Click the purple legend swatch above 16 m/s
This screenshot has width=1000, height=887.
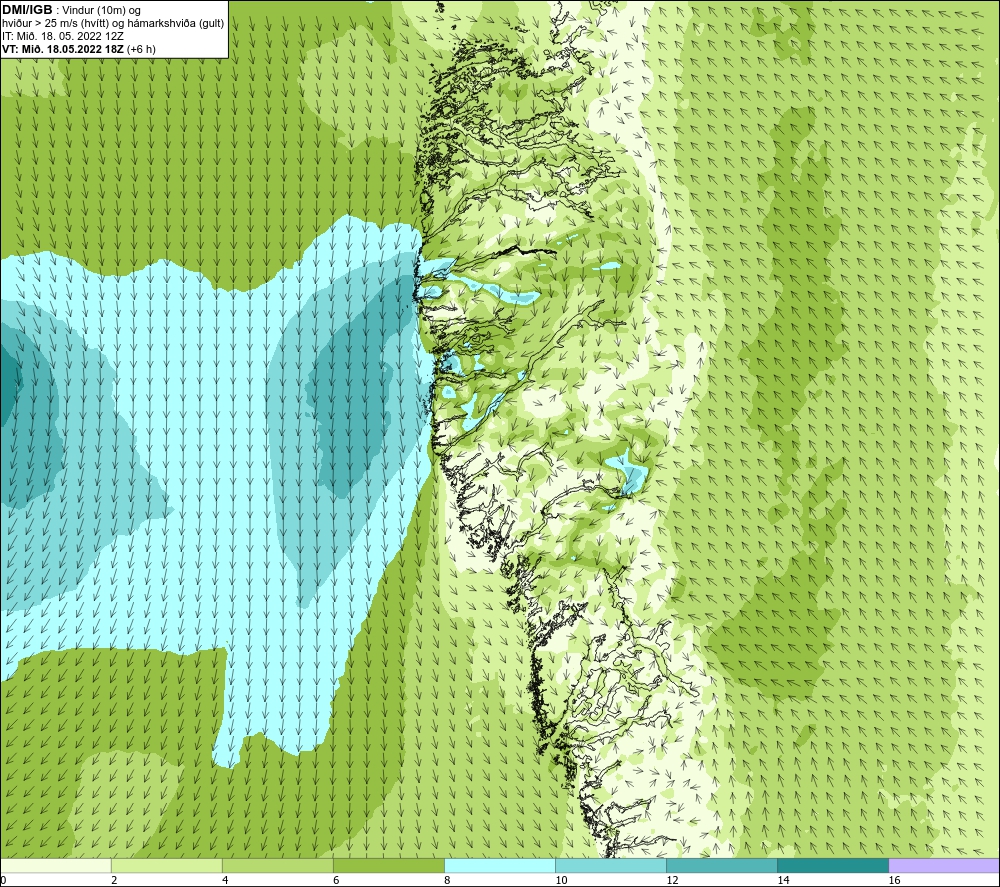944,866
